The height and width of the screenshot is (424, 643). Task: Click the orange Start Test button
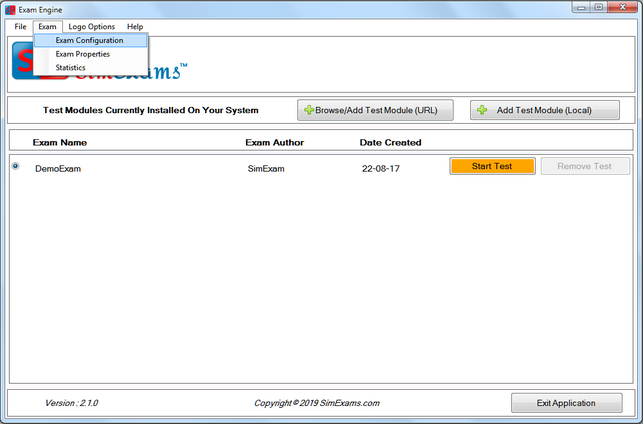coord(492,166)
